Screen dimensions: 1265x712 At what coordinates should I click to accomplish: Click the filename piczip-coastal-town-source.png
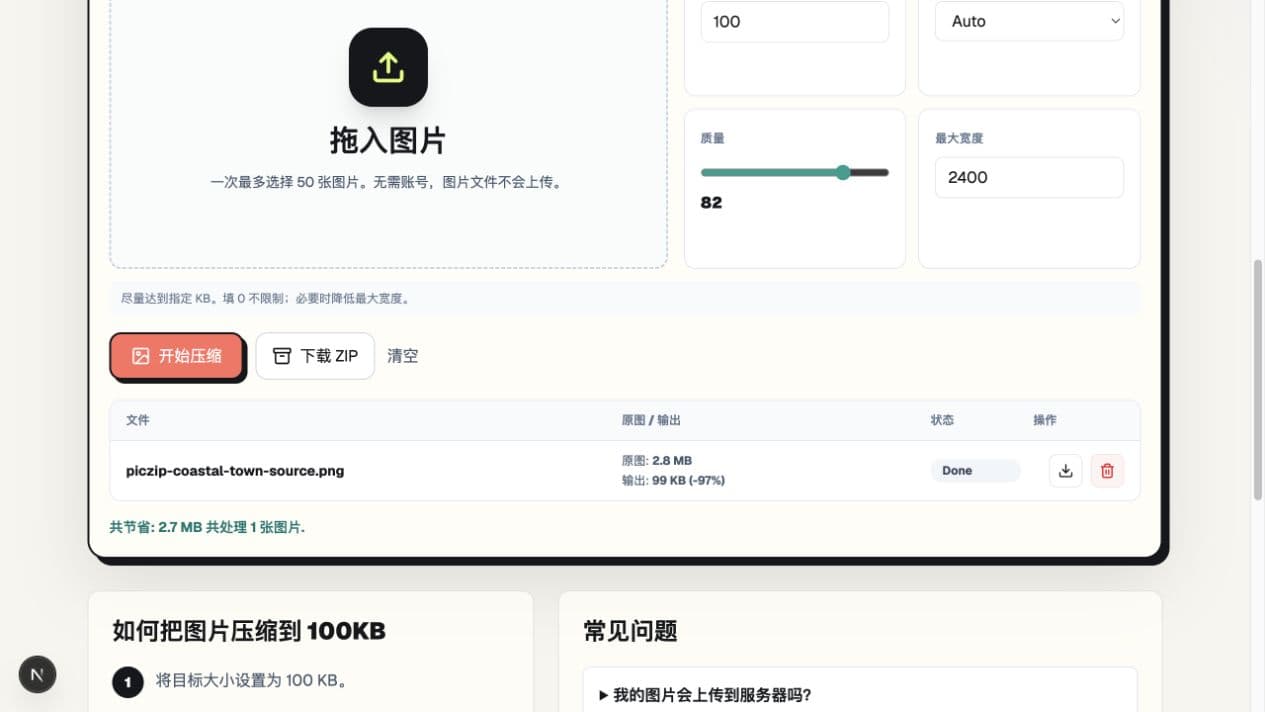(x=235, y=470)
